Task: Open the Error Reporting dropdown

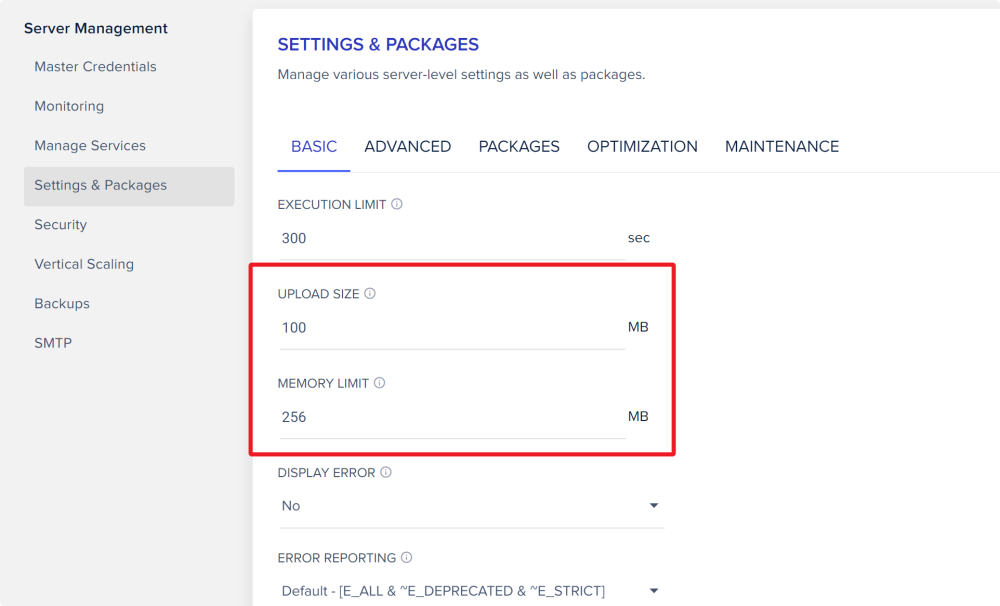Action: [471, 591]
